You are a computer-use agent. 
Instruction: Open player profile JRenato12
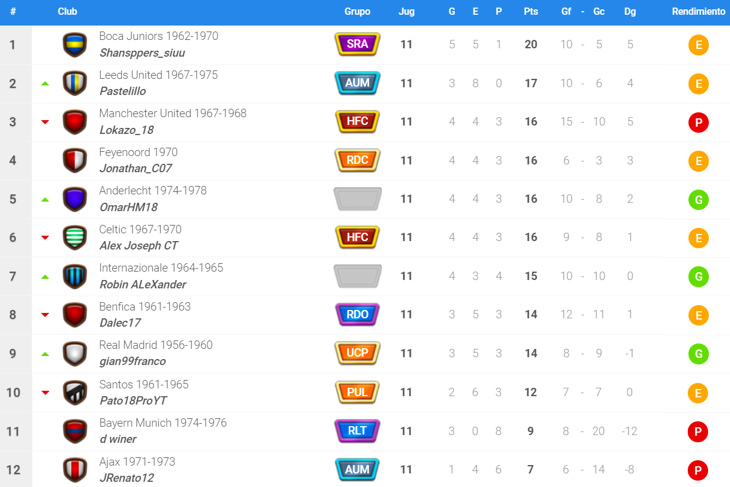pos(128,477)
